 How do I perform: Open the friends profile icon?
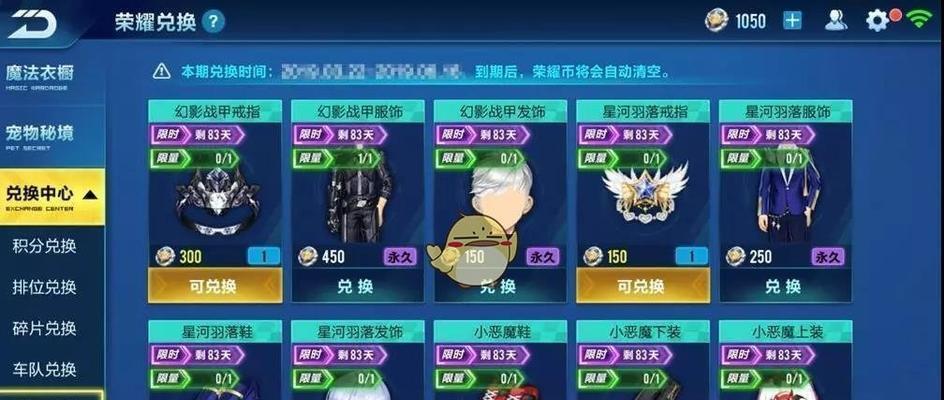(x=836, y=20)
